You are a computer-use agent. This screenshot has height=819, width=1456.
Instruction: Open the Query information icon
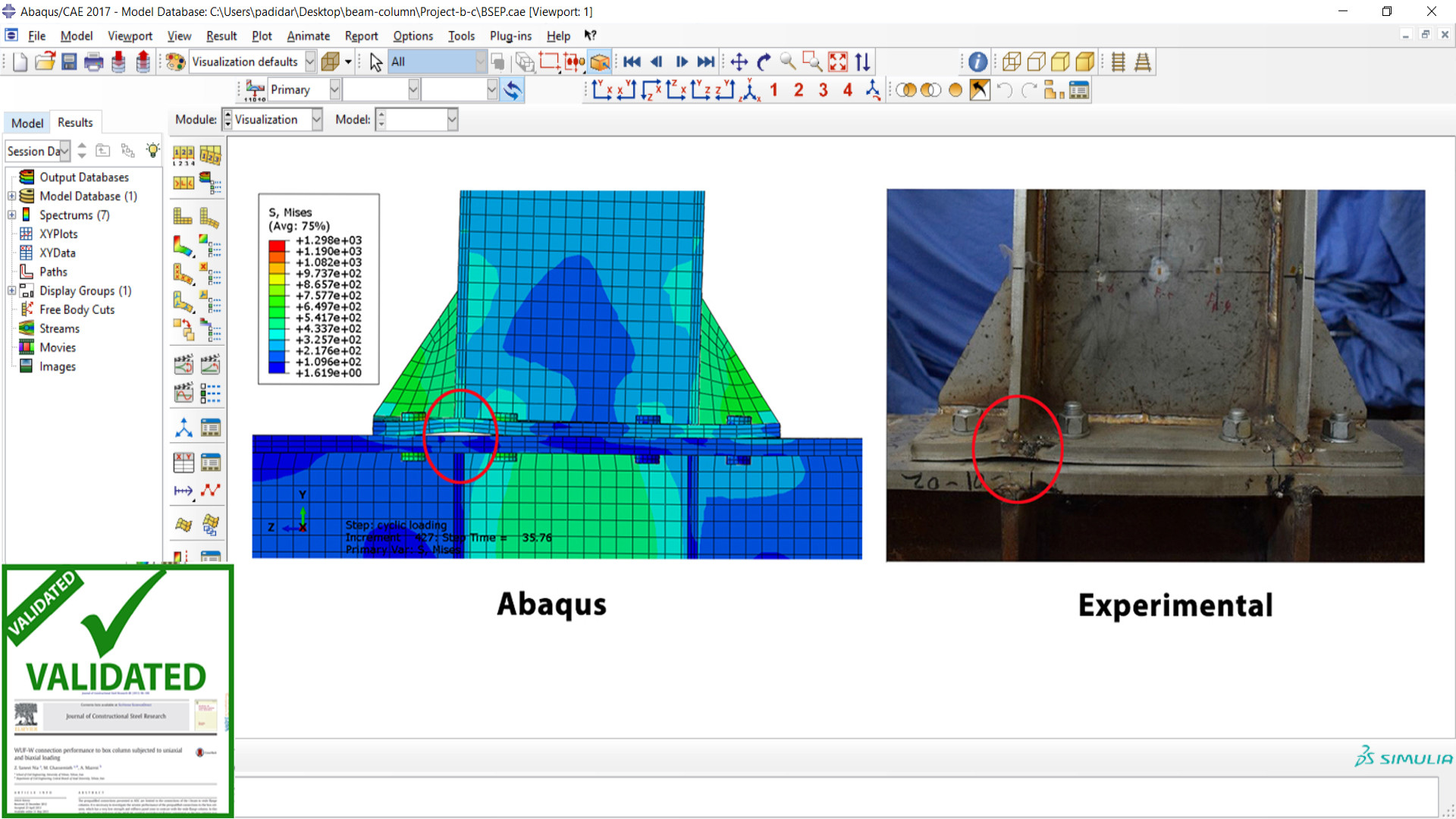(x=977, y=62)
